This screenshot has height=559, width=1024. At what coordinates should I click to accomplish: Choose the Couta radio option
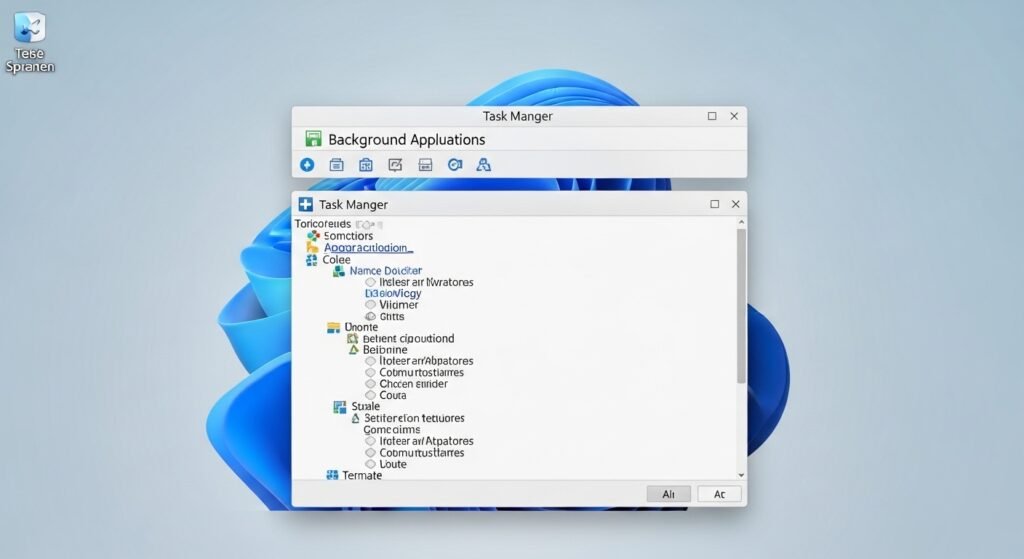tap(371, 396)
